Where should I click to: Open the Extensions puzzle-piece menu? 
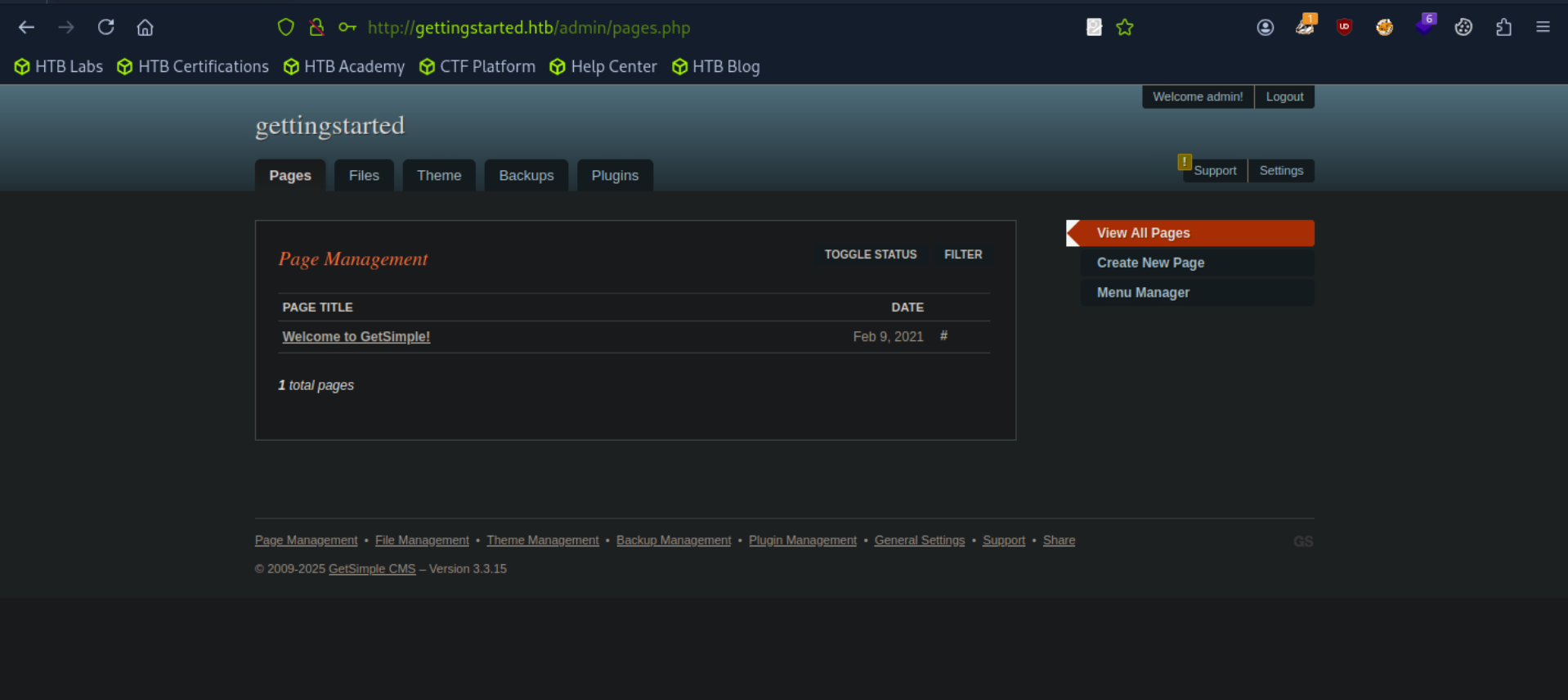pyautogui.click(x=1503, y=27)
